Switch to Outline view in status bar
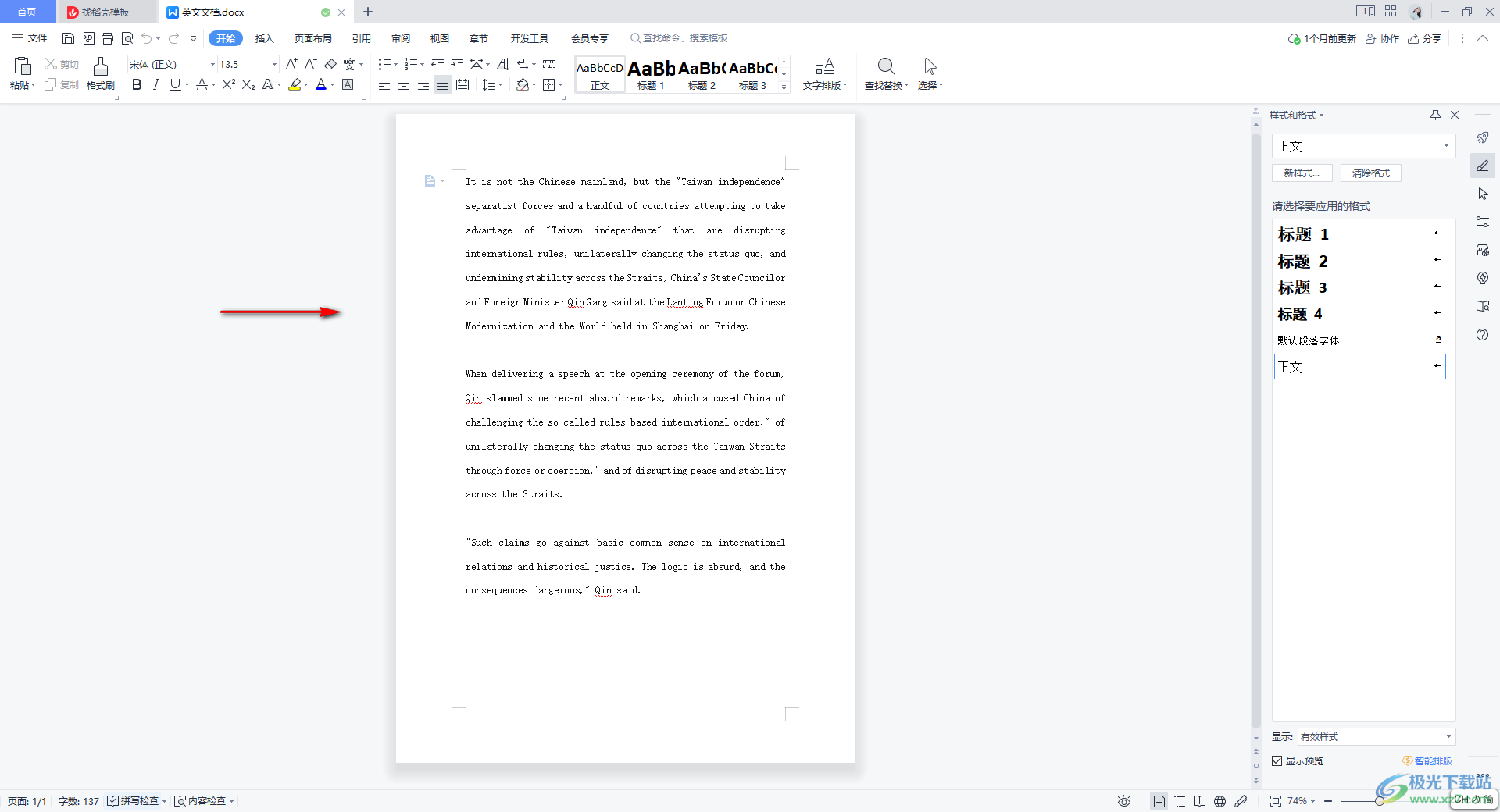Viewport: 1500px width, 812px height. [x=1180, y=801]
